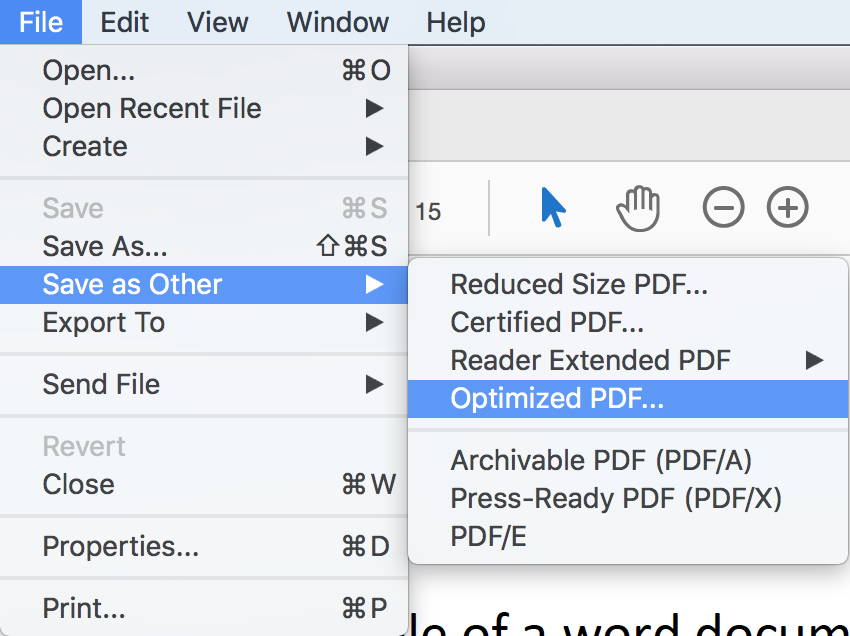The image size is (850, 636).
Task: Select Certified PDF... option
Action: point(628,323)
